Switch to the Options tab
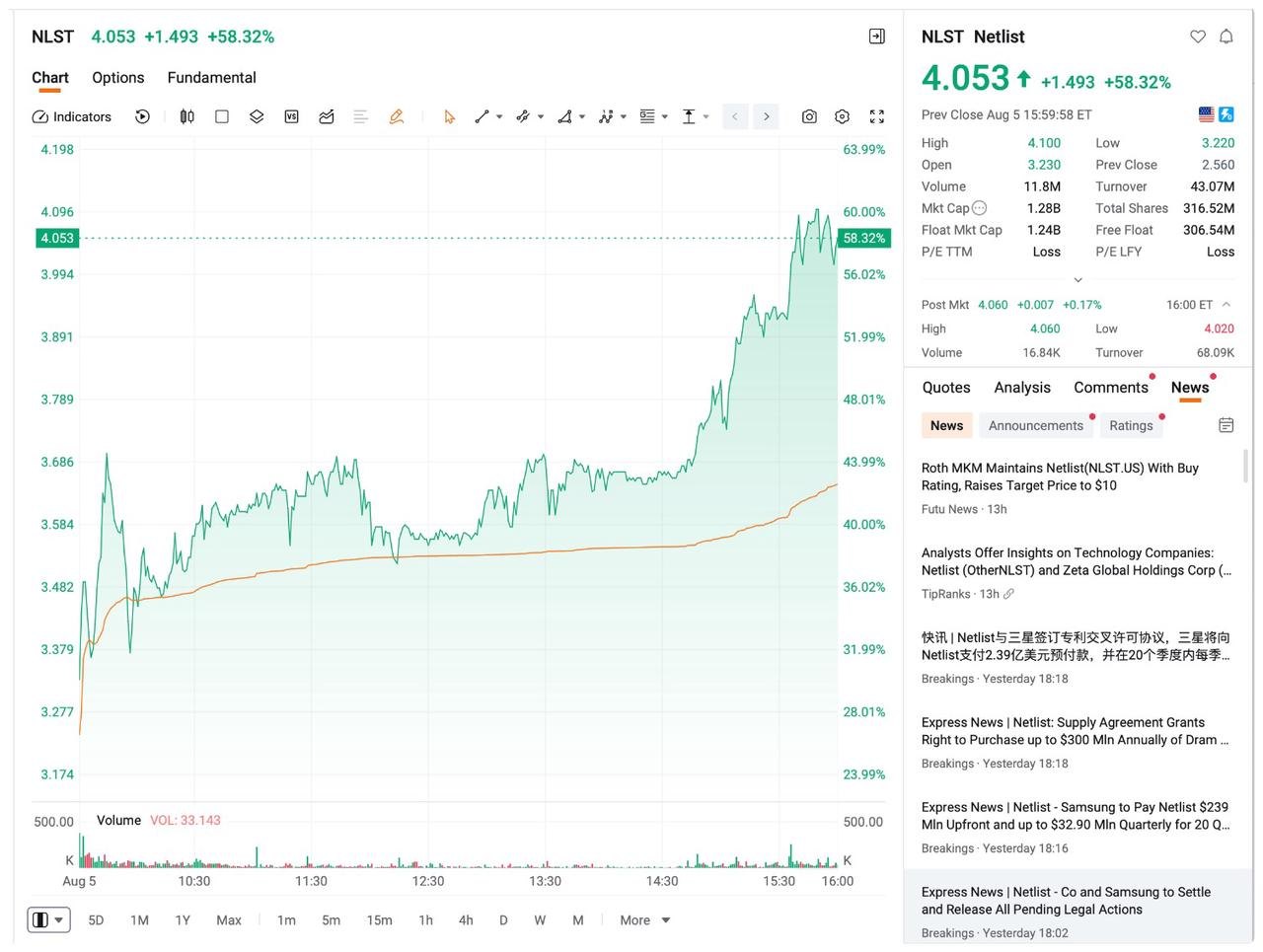The width and height of the screenshot is (1263, 952). (118, 78)
